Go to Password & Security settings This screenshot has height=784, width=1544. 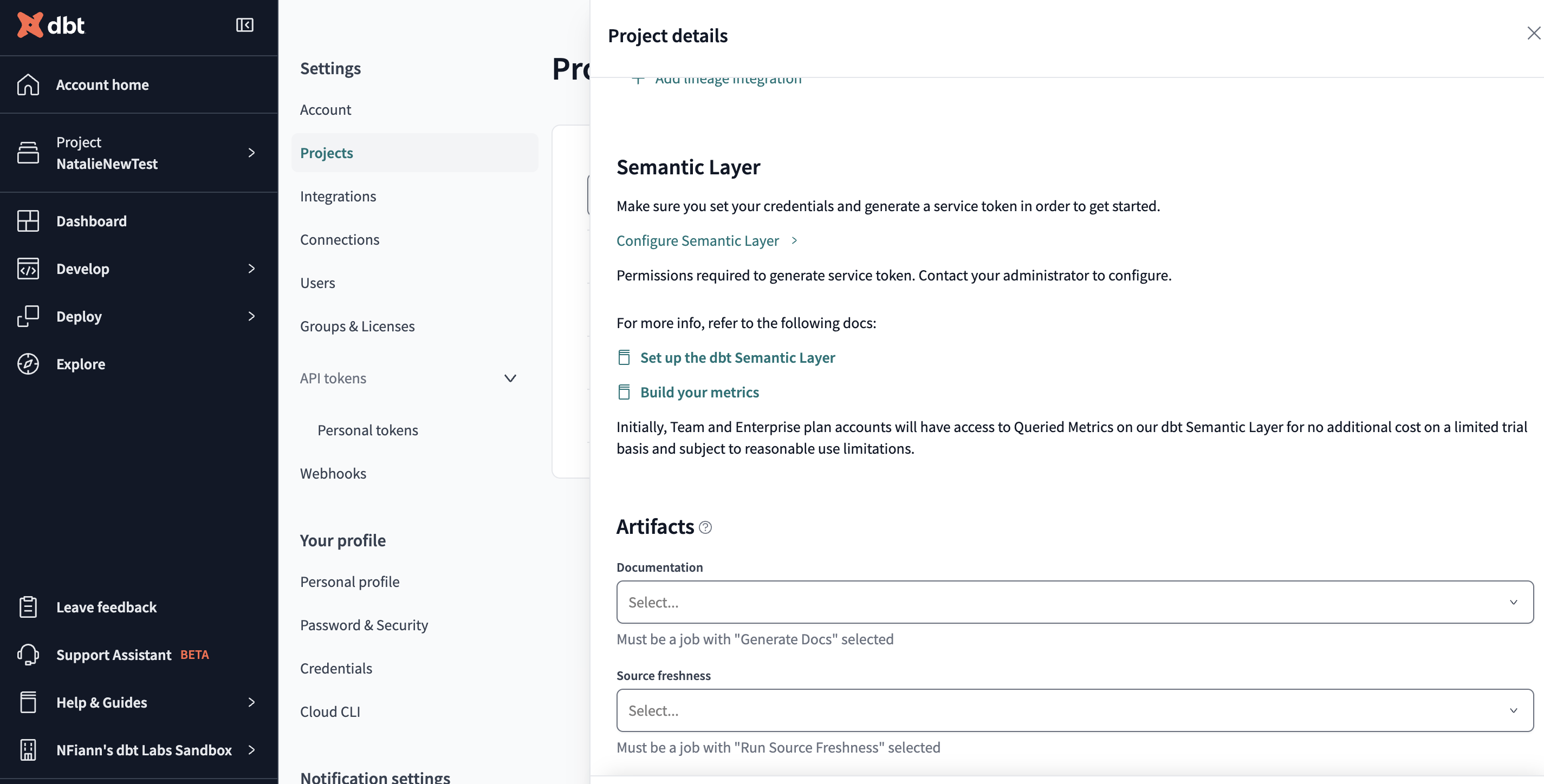(364, 625)
